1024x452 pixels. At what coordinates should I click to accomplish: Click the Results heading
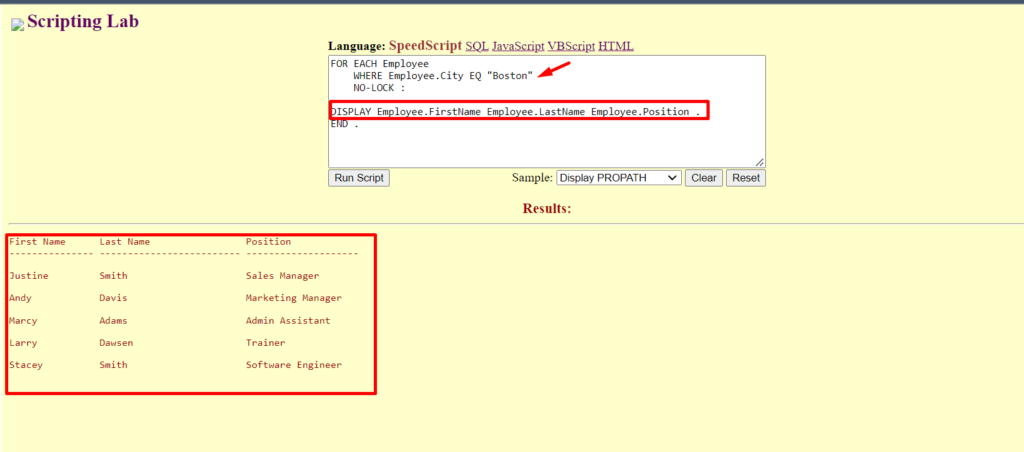(547, 209)
